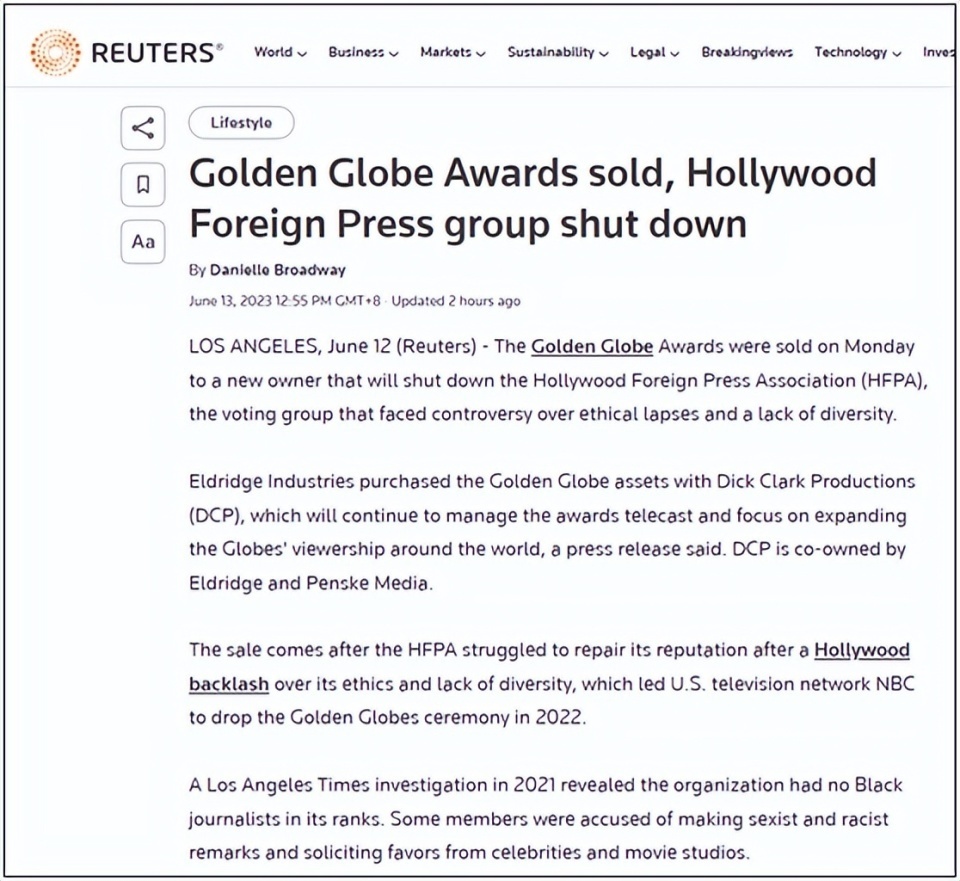Expand the chevron next to Sustainability
This screenshot has width=960, height=881.
point(604,54)
